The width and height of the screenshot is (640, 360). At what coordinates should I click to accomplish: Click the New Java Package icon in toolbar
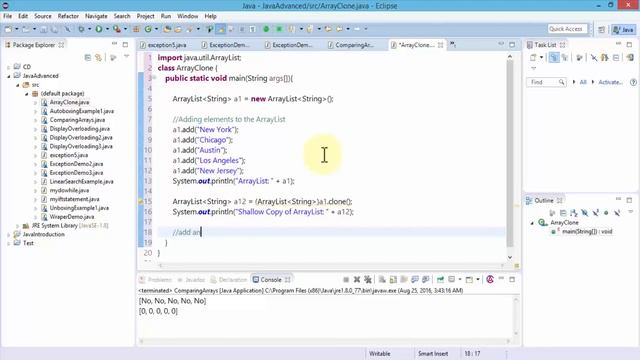[136, 29]
